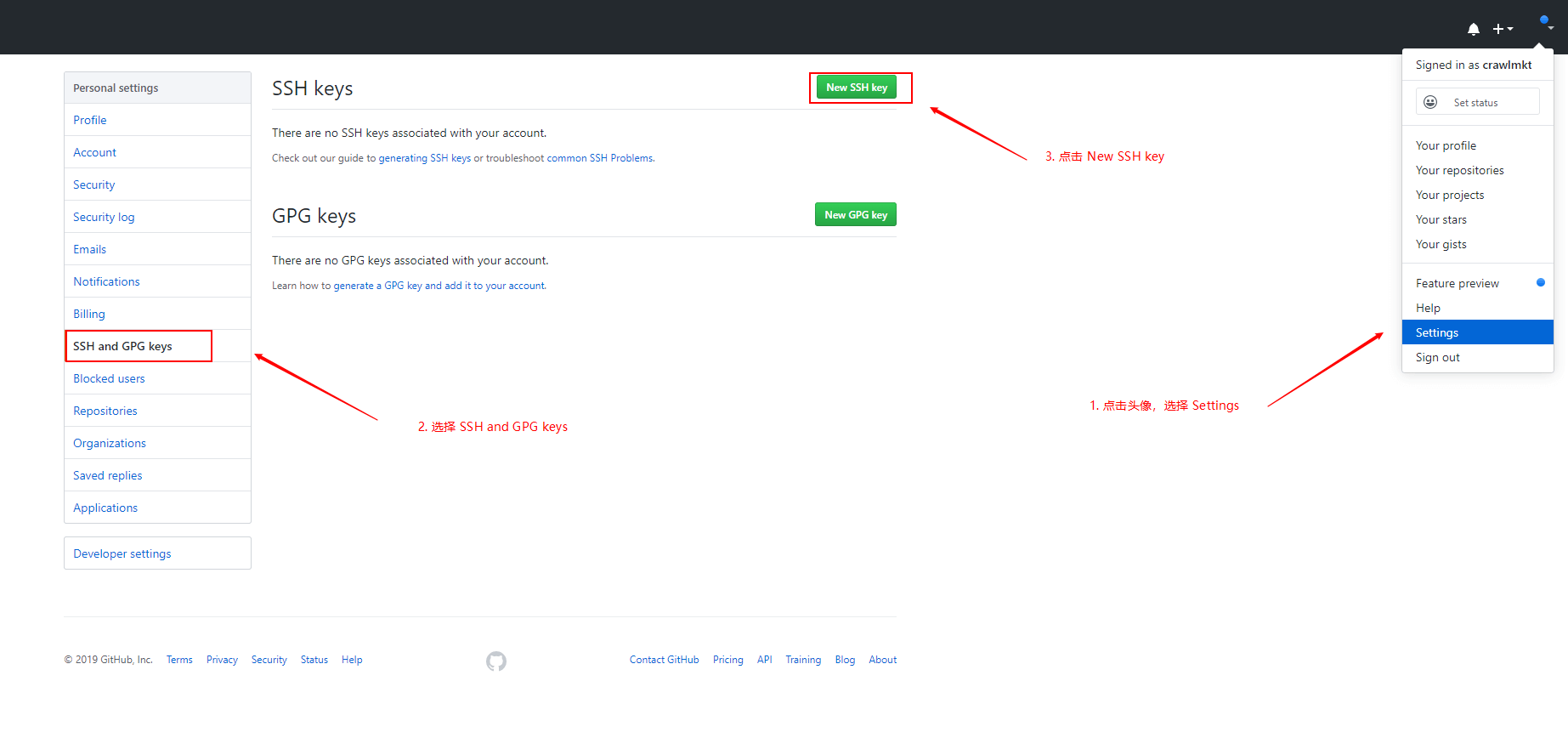
Task: Follow generate a GPG key link
Action: 439,286
